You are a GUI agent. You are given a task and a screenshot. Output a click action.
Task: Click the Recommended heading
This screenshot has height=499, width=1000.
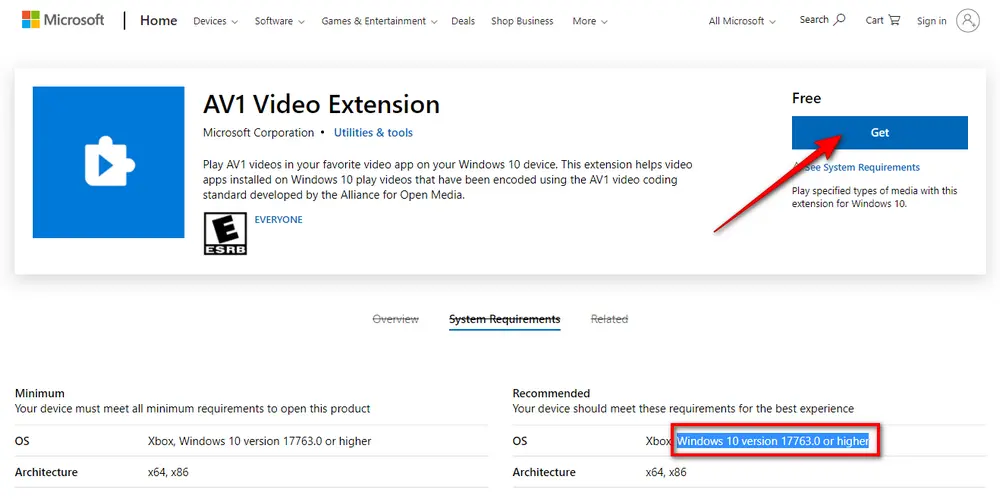551,393
